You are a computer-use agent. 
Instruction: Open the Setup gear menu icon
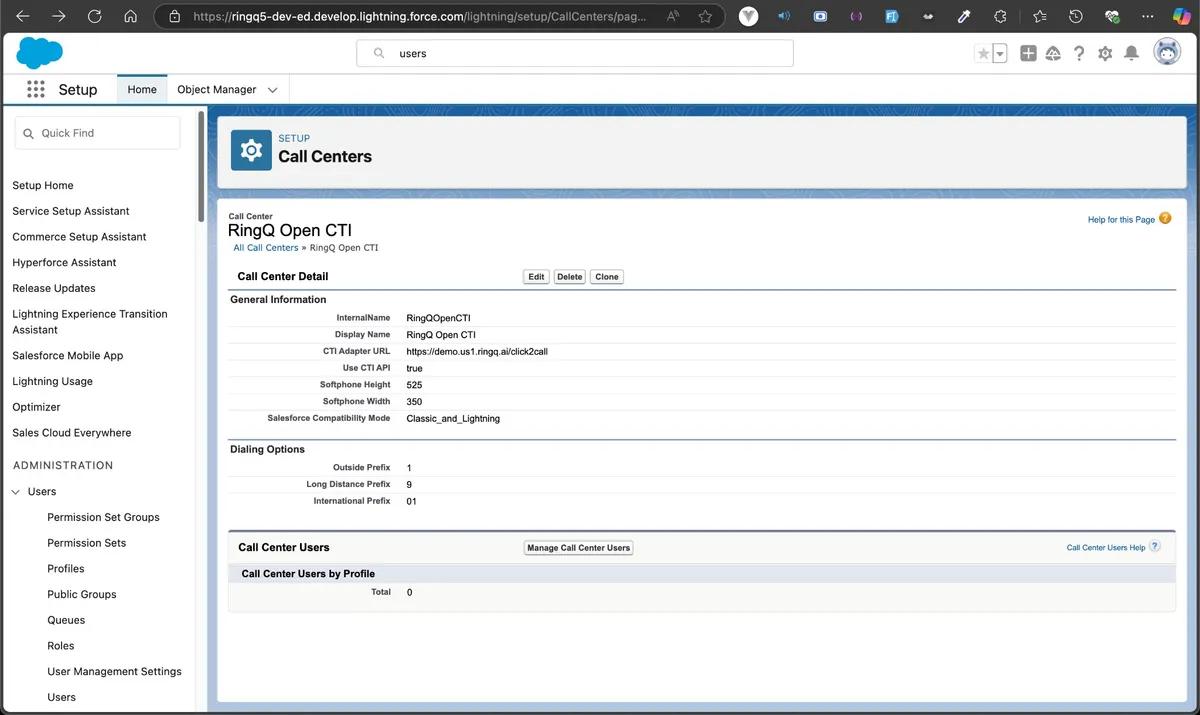[x=1105, y=53]
